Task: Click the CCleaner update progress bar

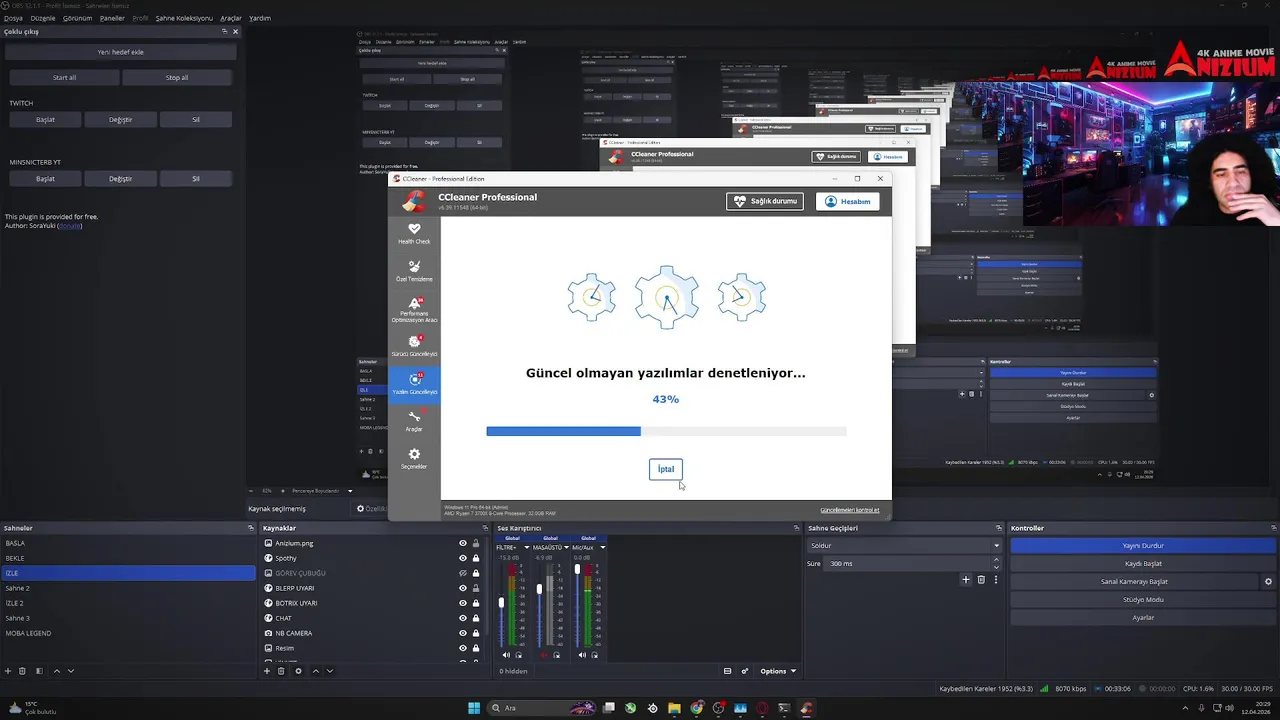Action: 666,431
